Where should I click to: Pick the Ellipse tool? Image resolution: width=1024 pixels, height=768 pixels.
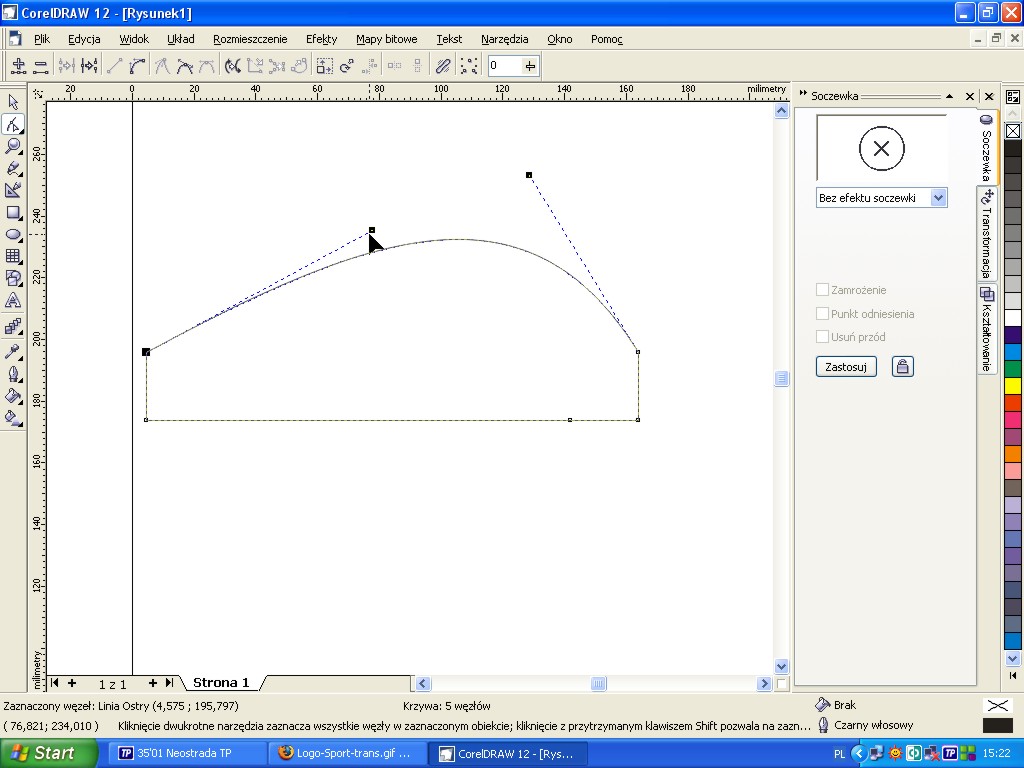(13, 234)
